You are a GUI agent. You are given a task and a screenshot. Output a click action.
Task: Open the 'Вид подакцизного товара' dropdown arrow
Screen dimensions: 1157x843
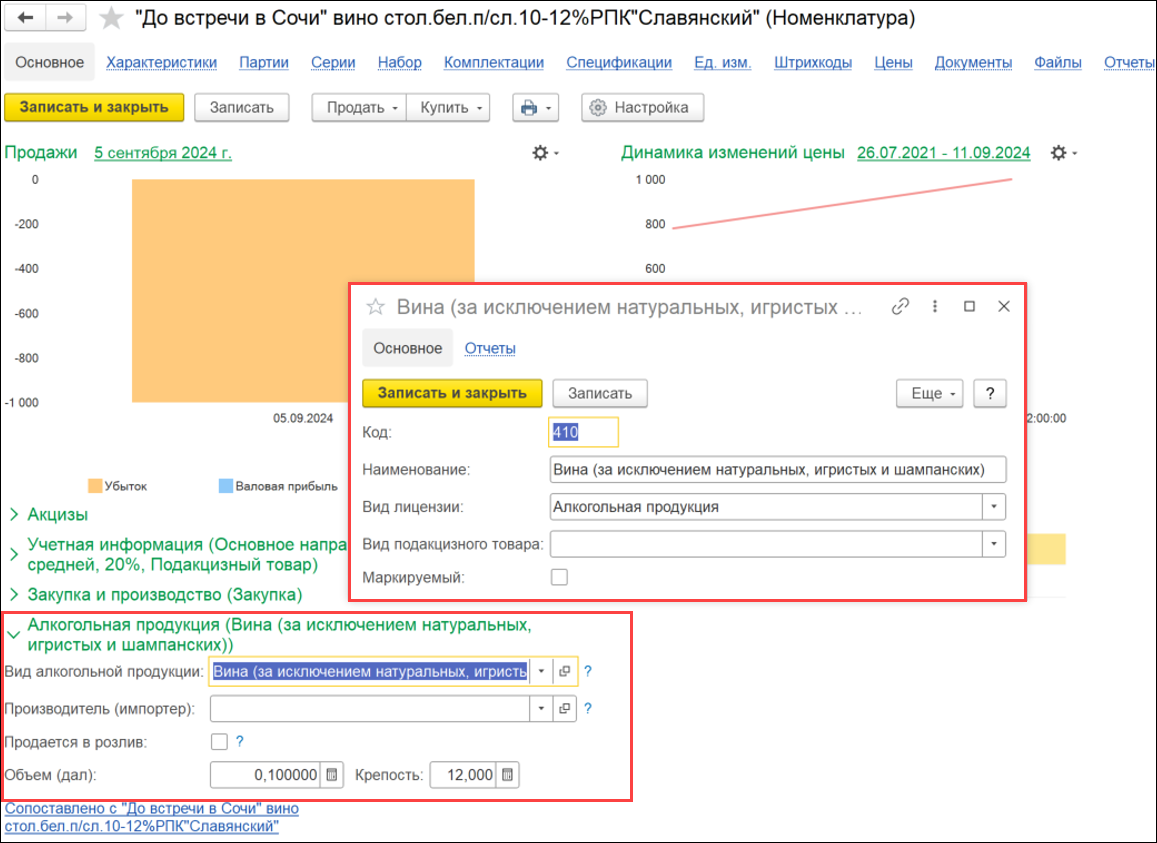coord(994,545)
